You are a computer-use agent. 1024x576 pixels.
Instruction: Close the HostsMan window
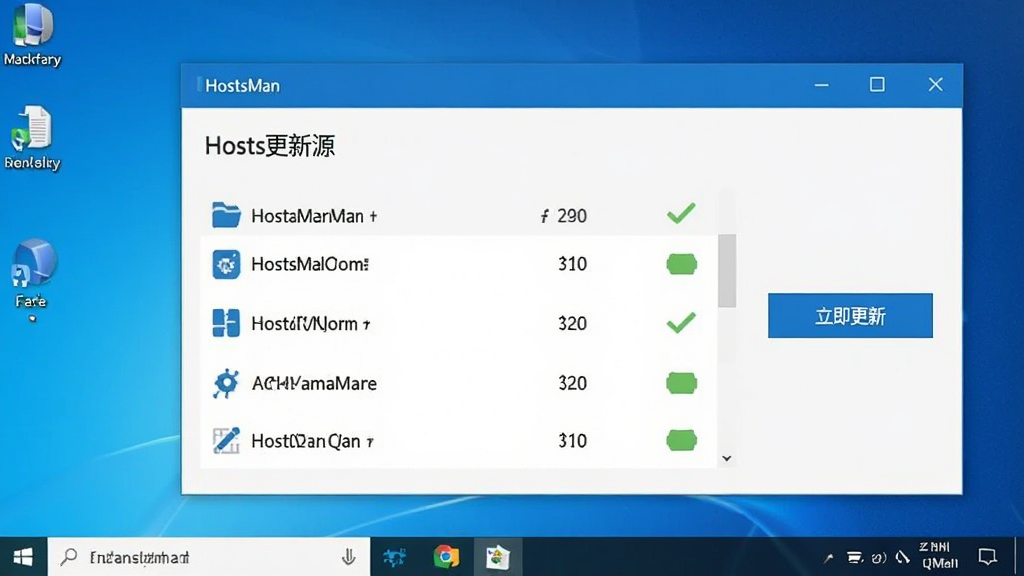(x=935, y=85)
